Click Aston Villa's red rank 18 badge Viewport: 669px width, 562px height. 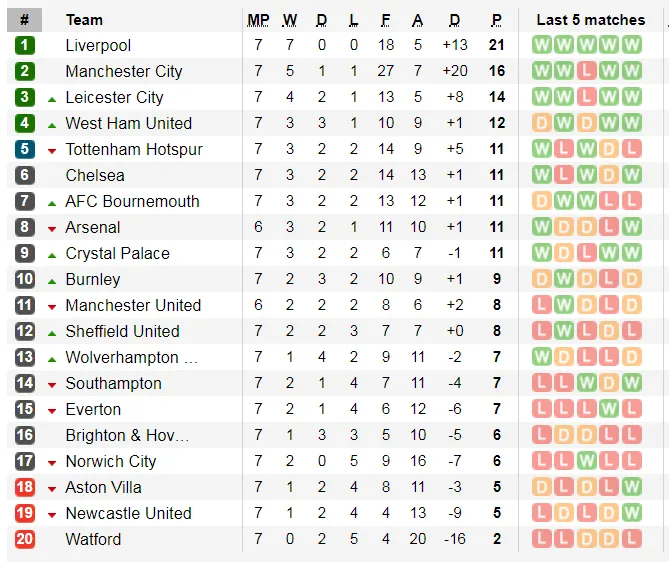[x=25, y=487]
